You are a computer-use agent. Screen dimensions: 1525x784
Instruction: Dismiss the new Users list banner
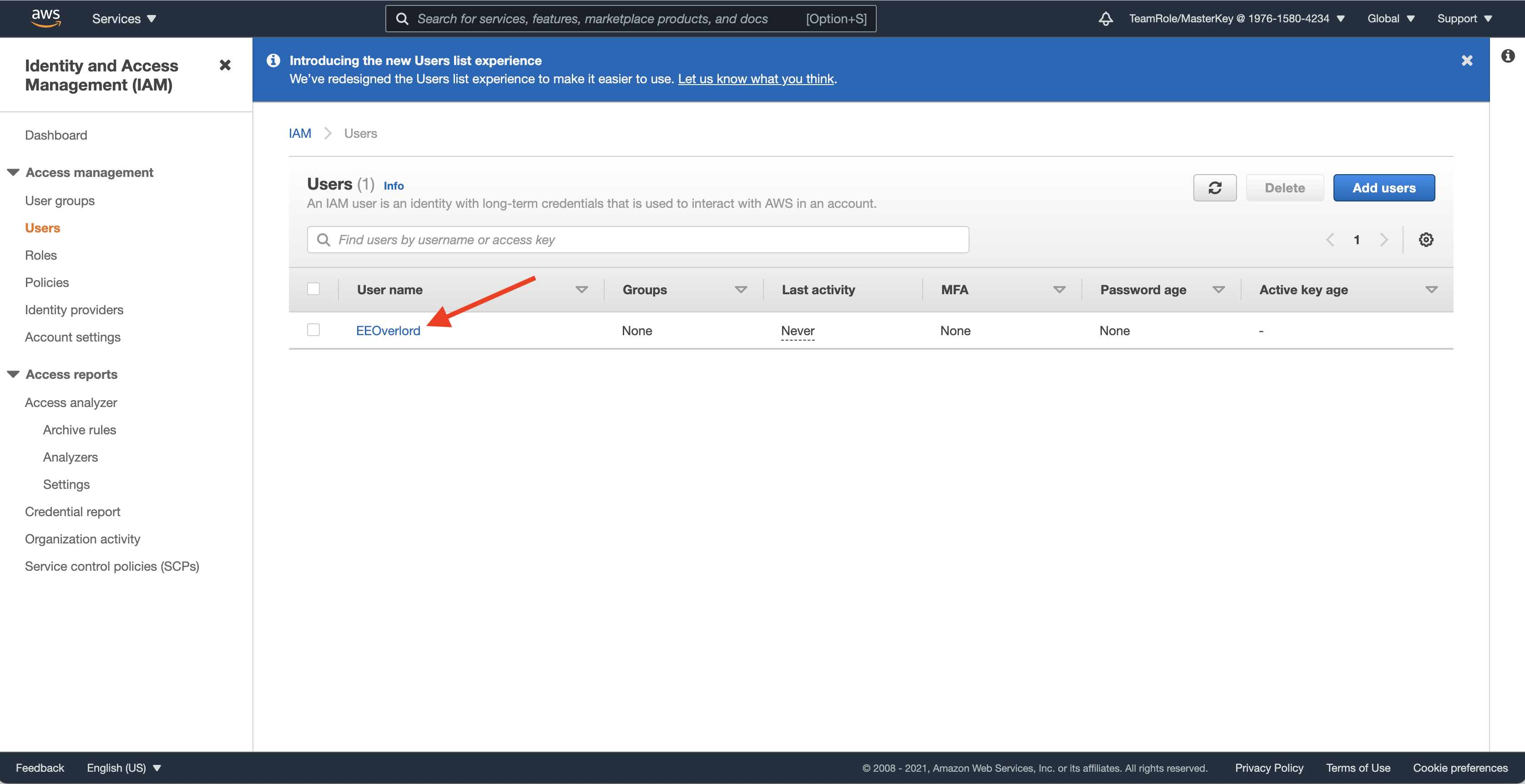coord(1467,60)
